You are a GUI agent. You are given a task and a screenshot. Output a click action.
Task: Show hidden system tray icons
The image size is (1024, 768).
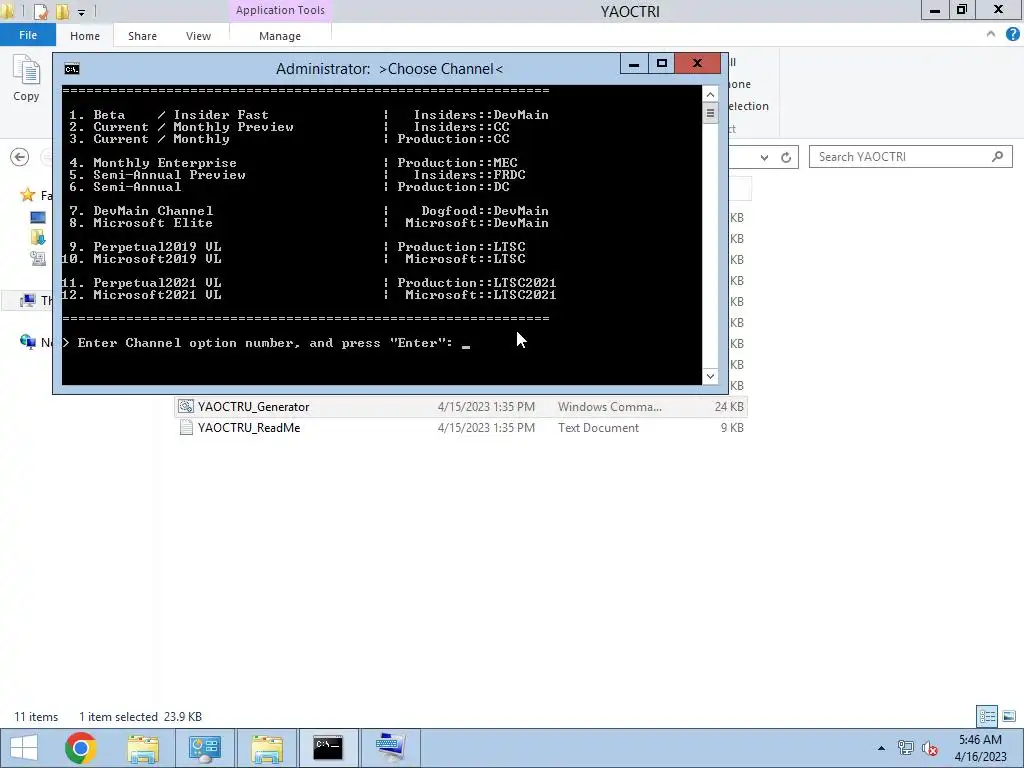pos(881,748)
